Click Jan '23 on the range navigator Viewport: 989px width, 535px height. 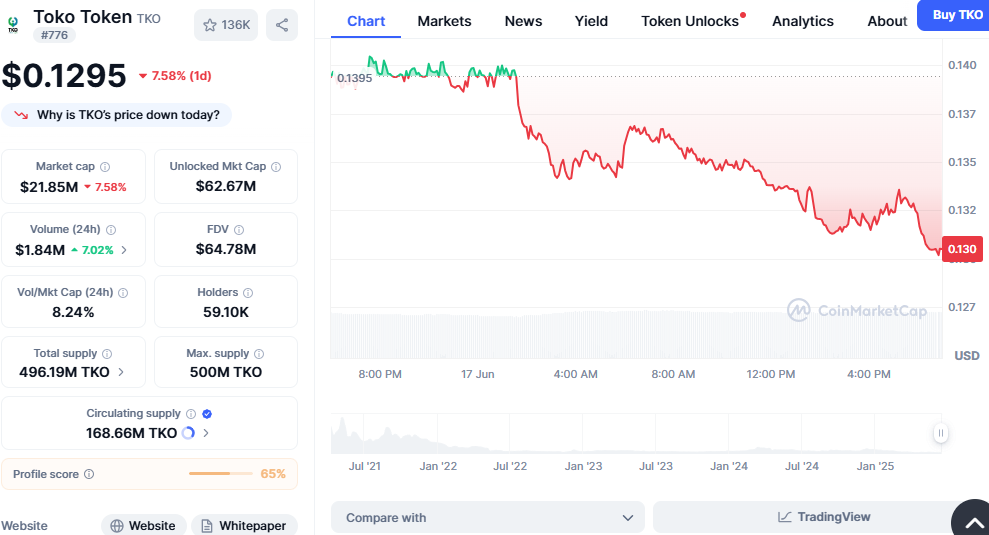(x=583, y=466)
